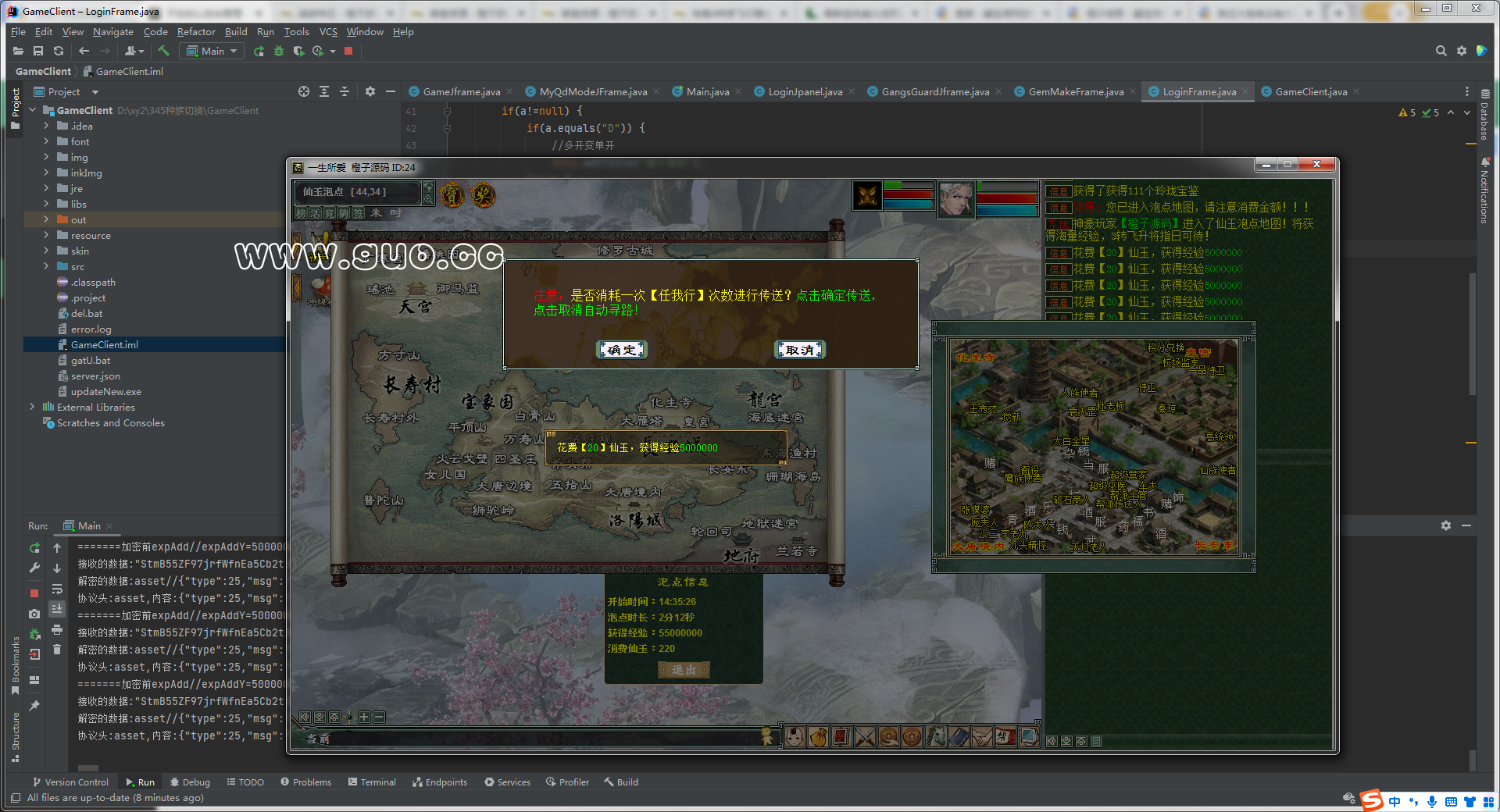This screenshot has height=812, width=1500.
Task: Expand the src folder
Action: [46, 266]
